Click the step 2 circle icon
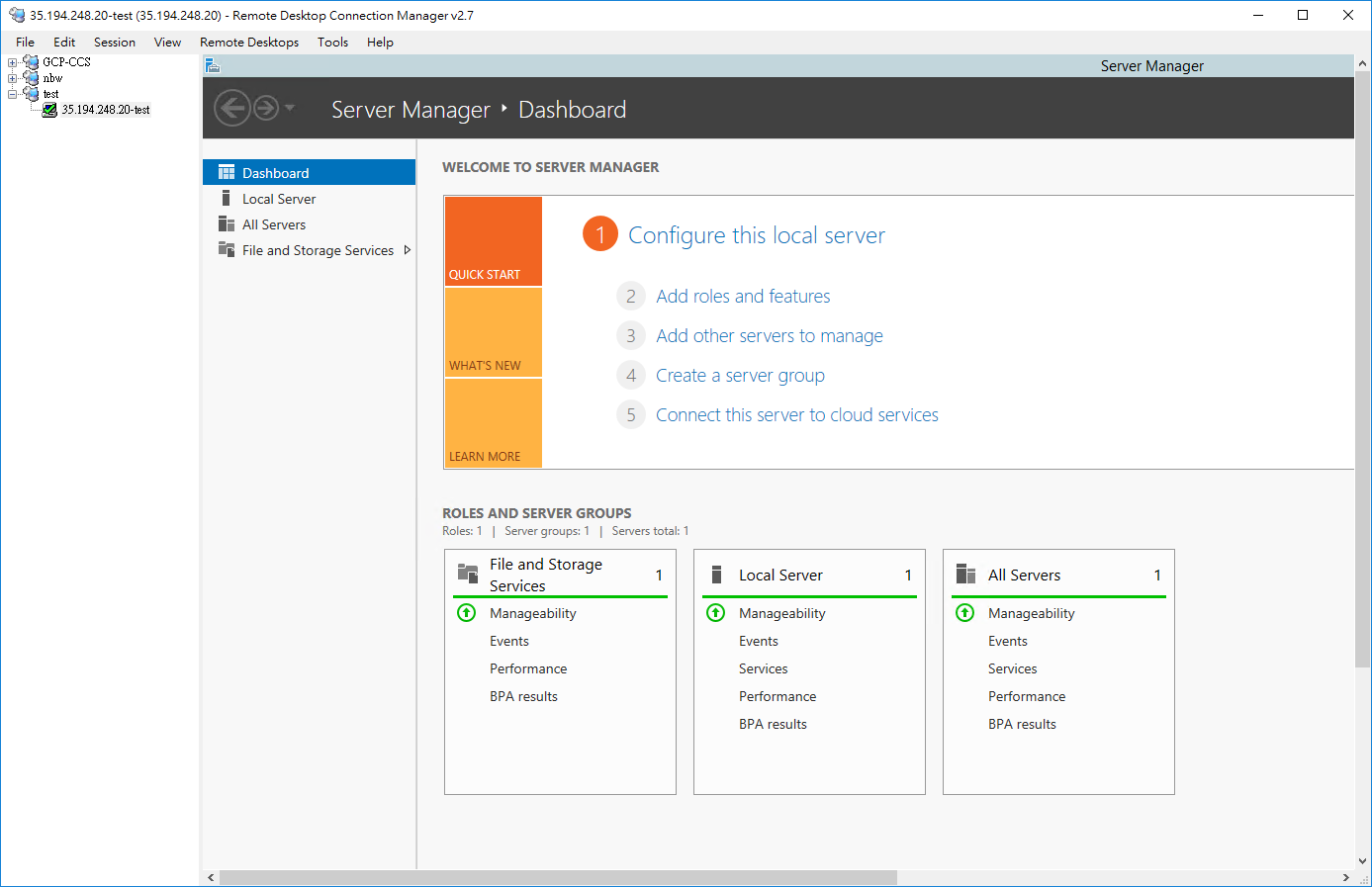 click(x=631, y=296)
